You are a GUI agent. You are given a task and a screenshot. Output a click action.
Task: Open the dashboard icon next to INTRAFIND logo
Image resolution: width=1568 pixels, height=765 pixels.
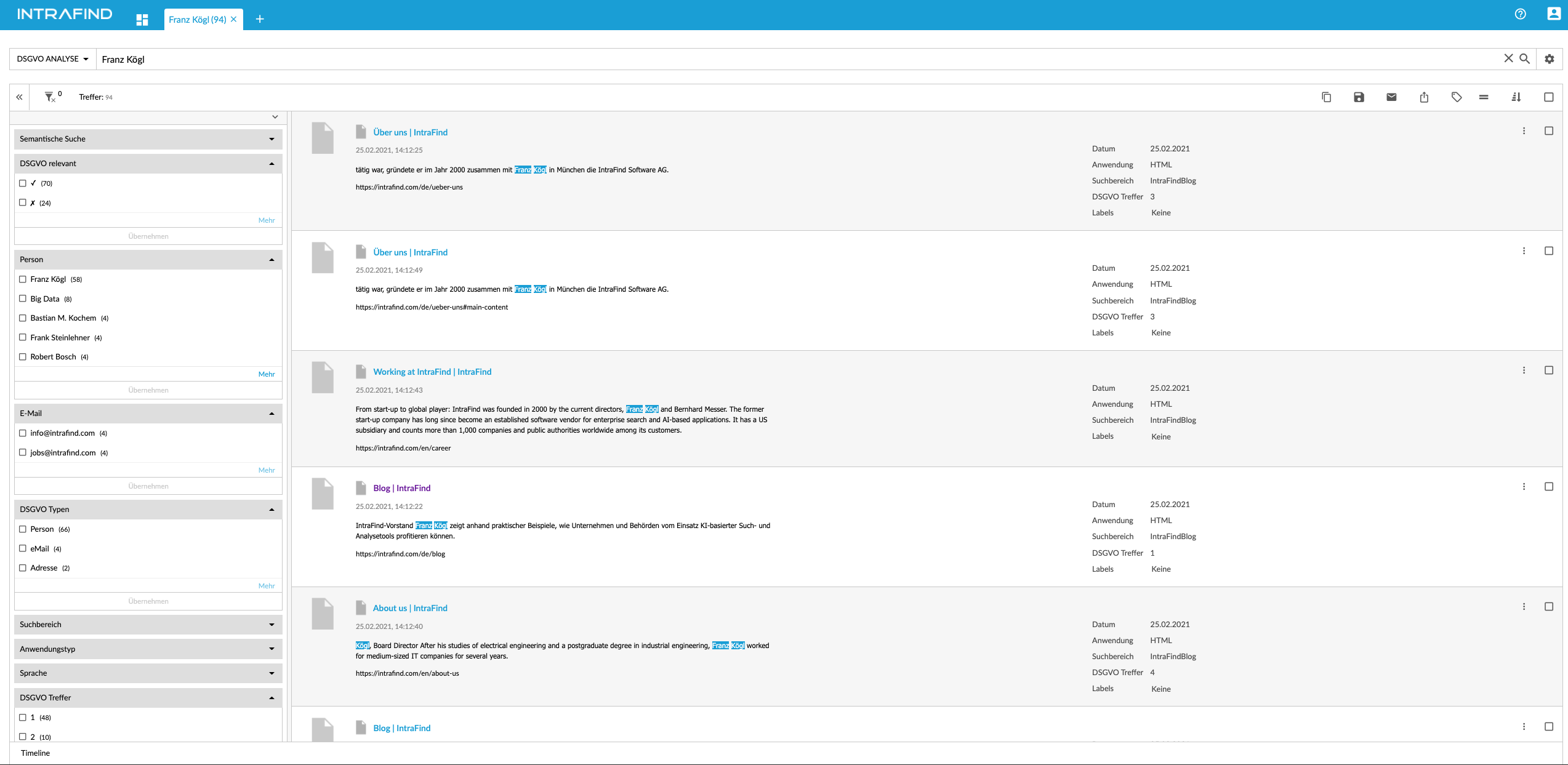(142, 19)
